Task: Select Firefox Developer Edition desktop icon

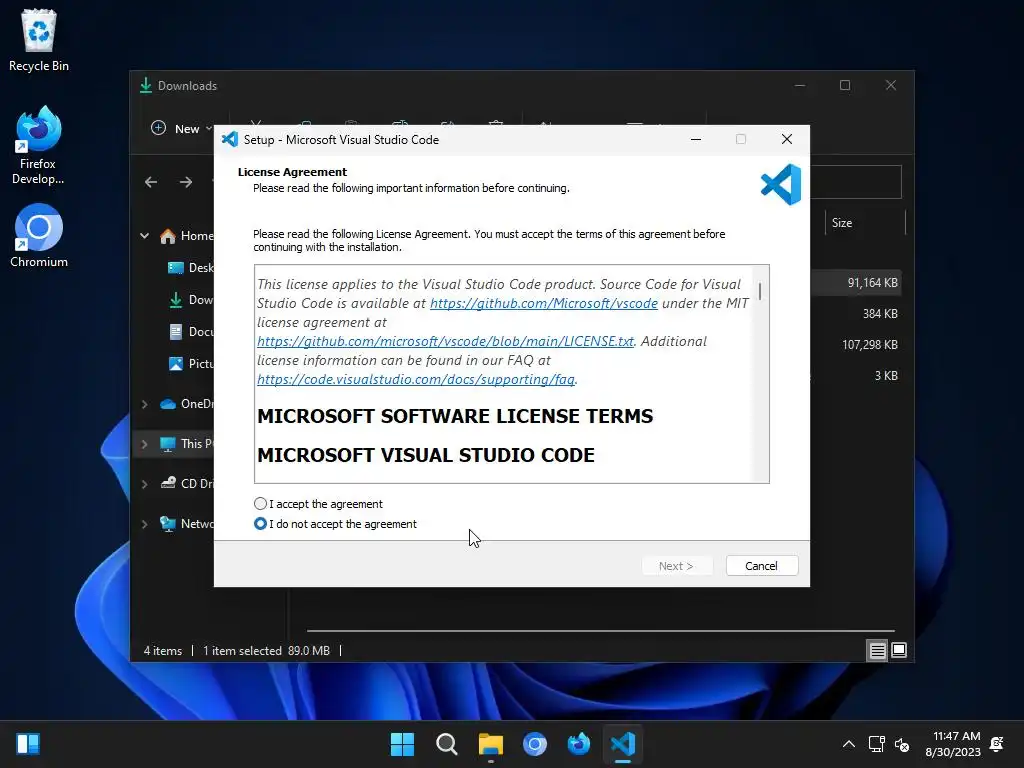Action: (x=39, y=145)
